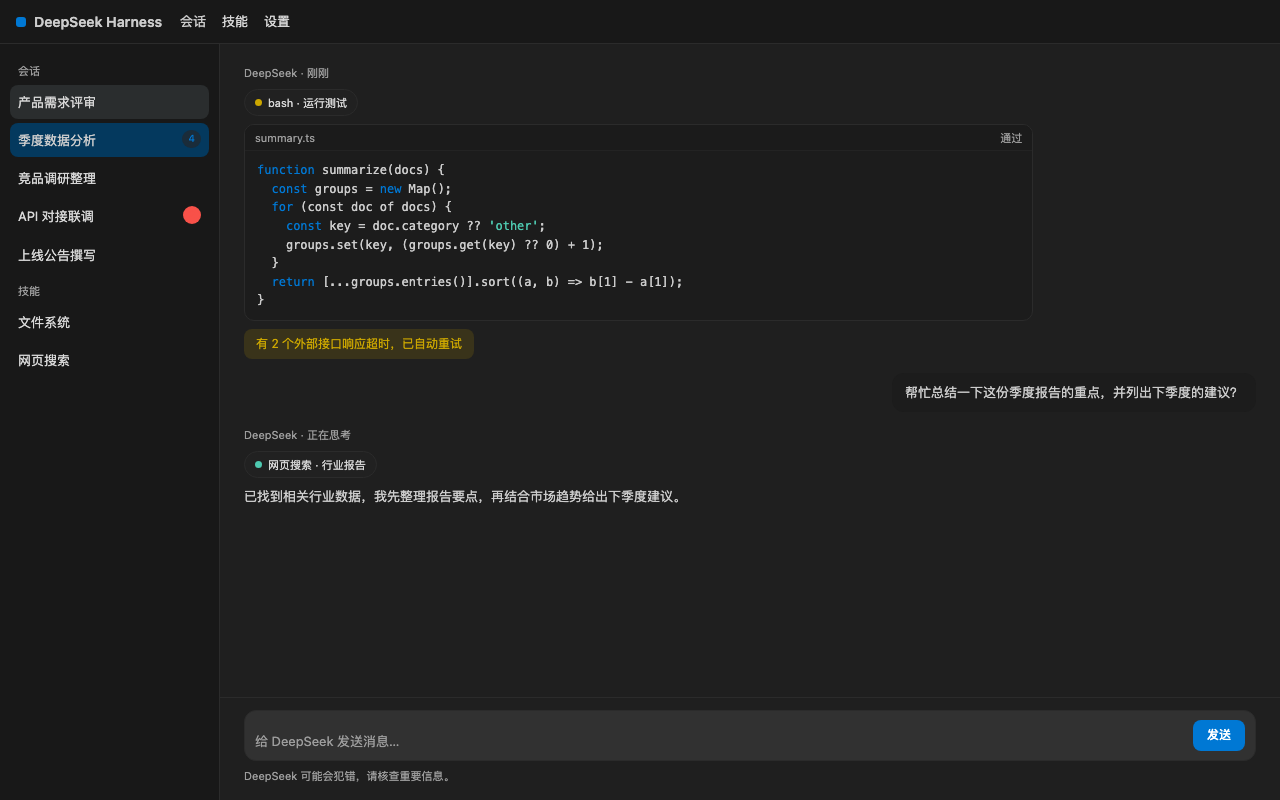Click the unread badge showing 4
This screenshot has width=1280, height=800.
(x=191, y=139)
